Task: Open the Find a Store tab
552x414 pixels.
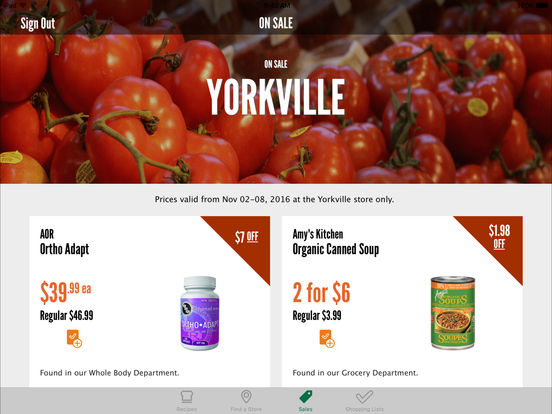Action: tap(246, 401)
